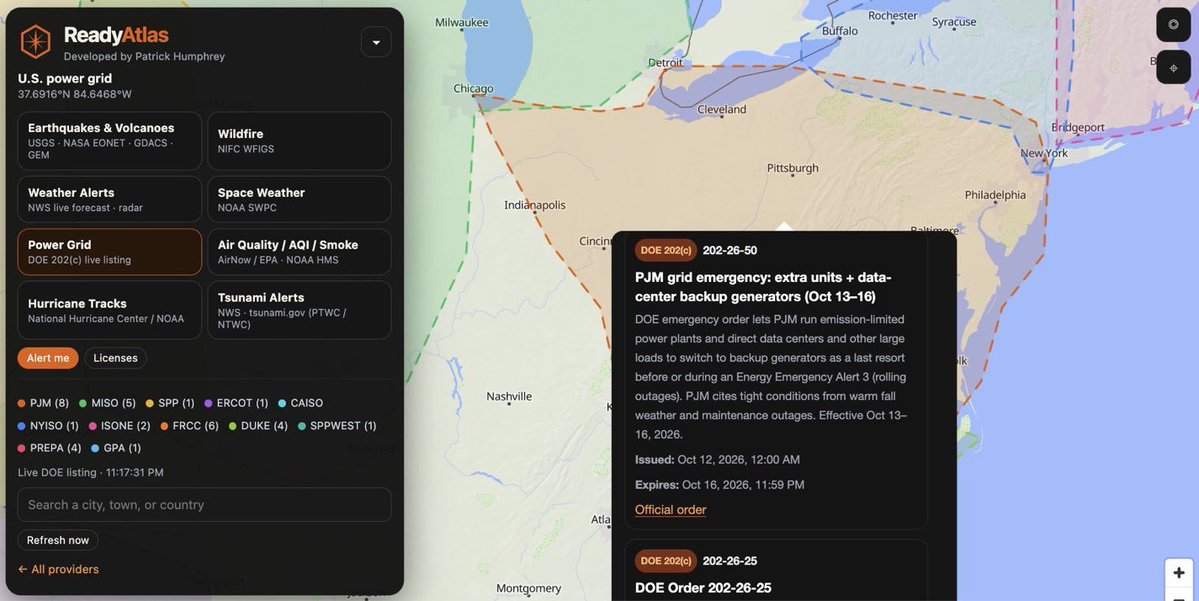Click the Montgomery city label on map
The height and width of the screenshot is (601, 1199).
[x=528, y=588]
